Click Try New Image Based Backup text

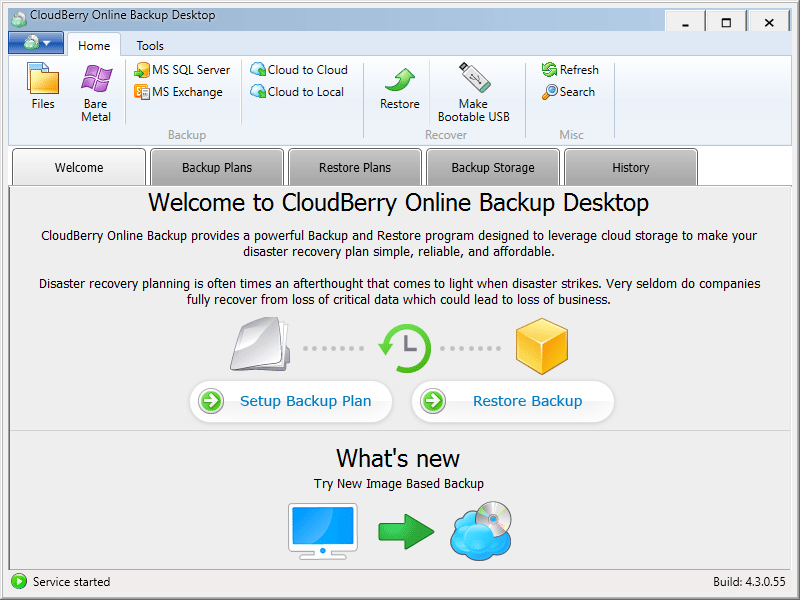[x=399, y=483]
